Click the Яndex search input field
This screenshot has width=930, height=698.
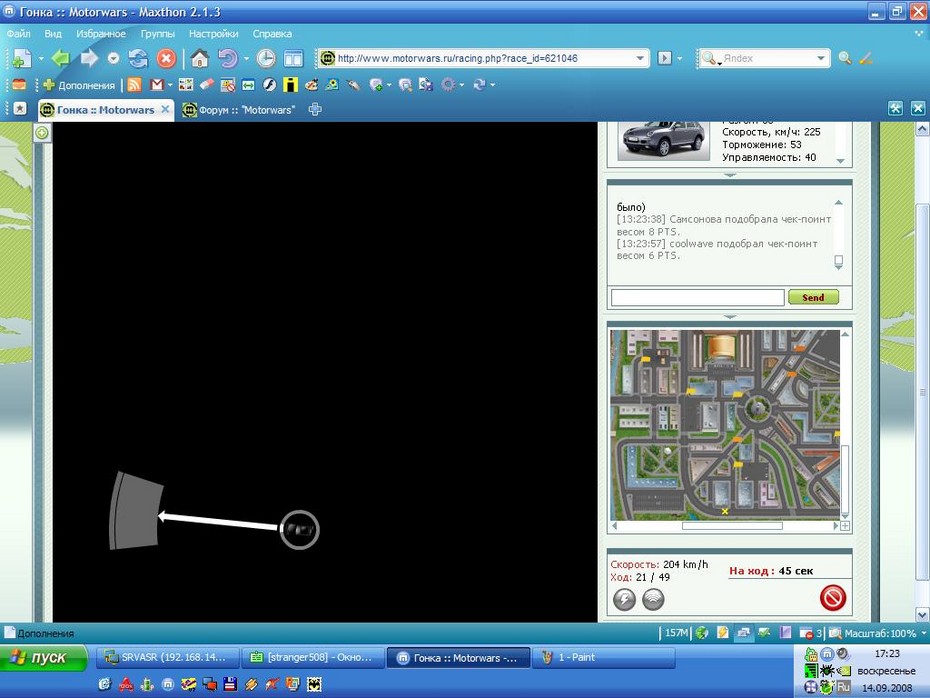coord(765,58)
